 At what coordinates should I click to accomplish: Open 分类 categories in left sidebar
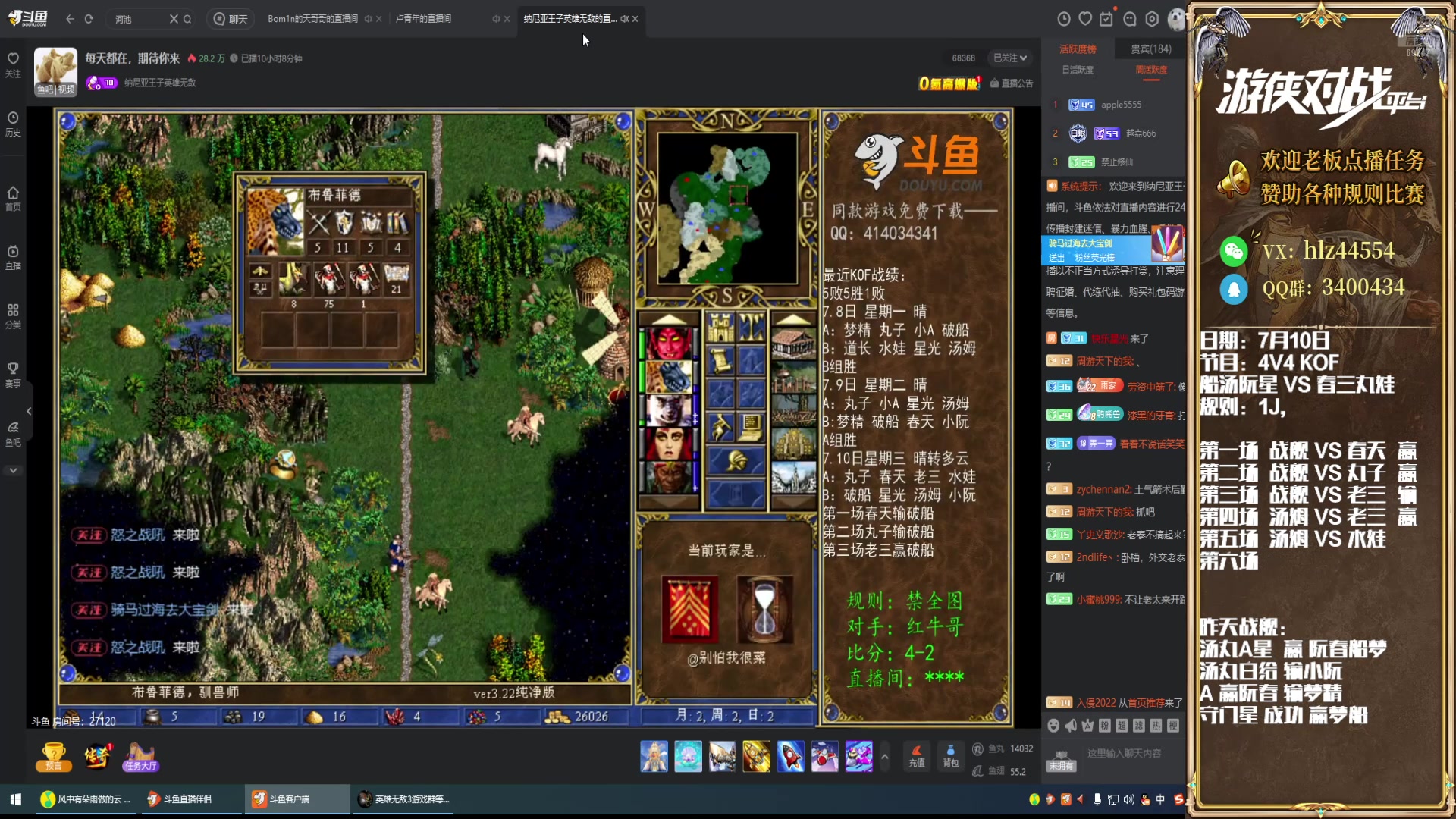(x=13, y=317)
